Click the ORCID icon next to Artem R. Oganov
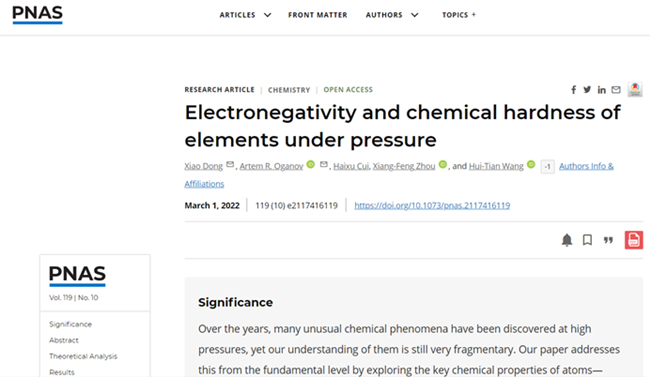This screenshot has height=377, width=650. [310, 164]
